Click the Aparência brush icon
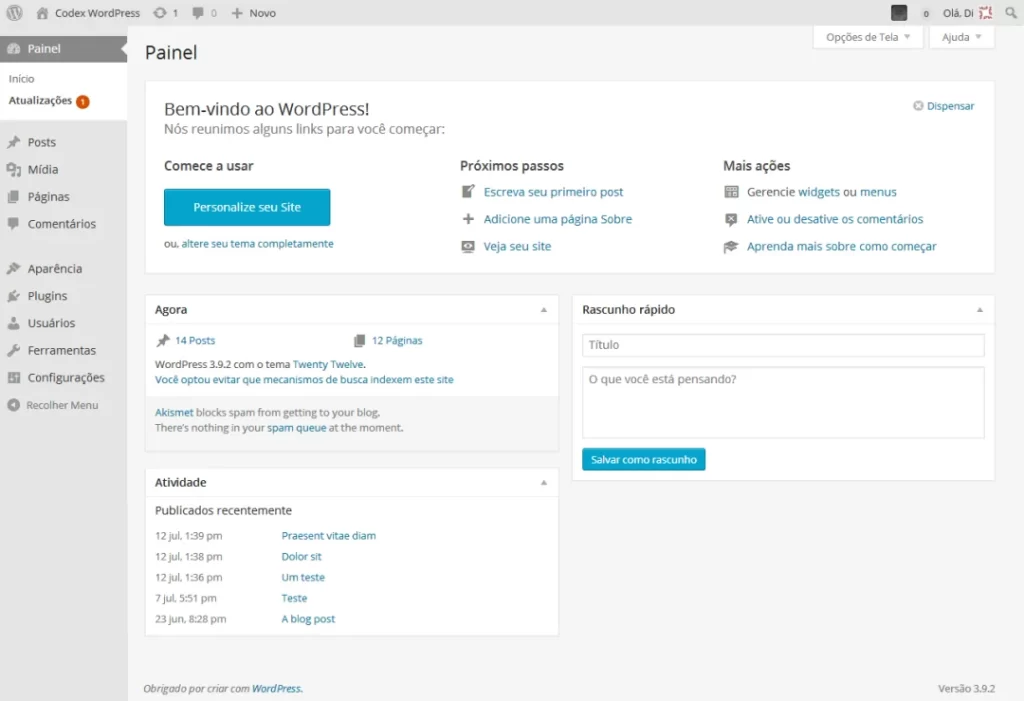This screenshot has height=701, width=1024. pos(14,269)
